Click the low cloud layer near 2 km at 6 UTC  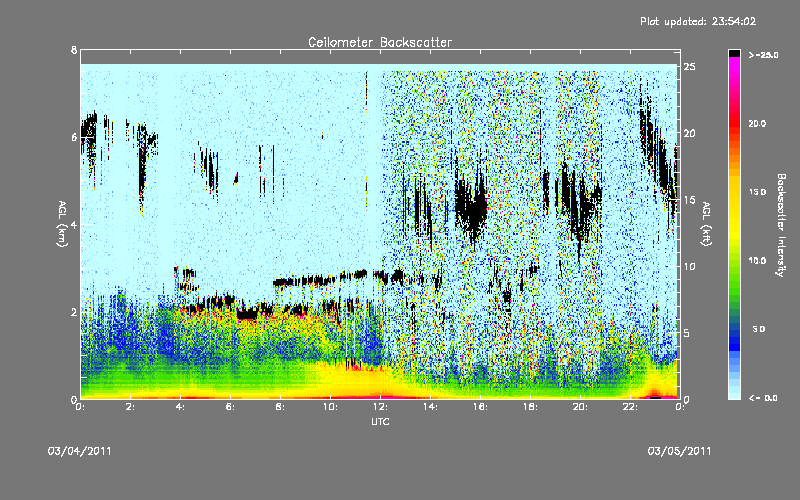[x=247, y=314]
